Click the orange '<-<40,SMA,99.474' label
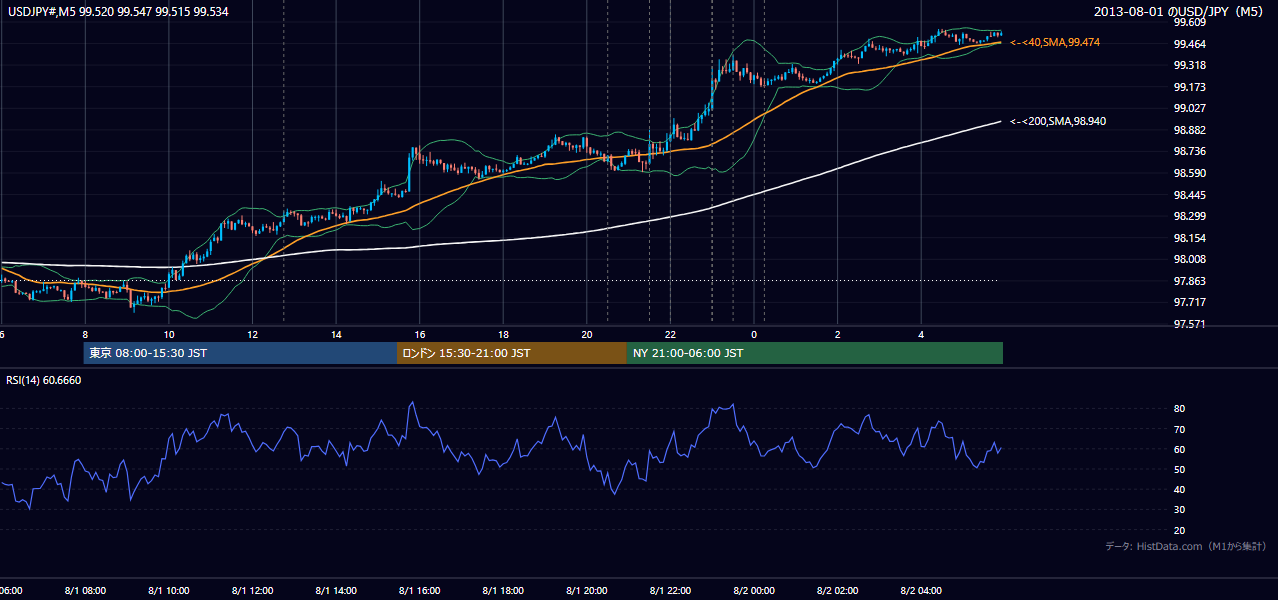The height and width of the screenshot is (600, 1278). point(1055,43)
